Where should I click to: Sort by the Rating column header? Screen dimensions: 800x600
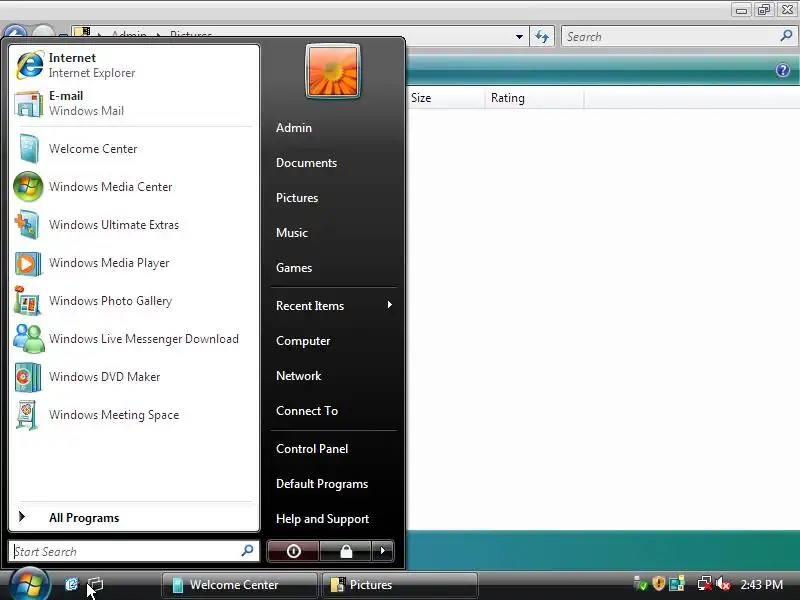[x=534, y=98]
